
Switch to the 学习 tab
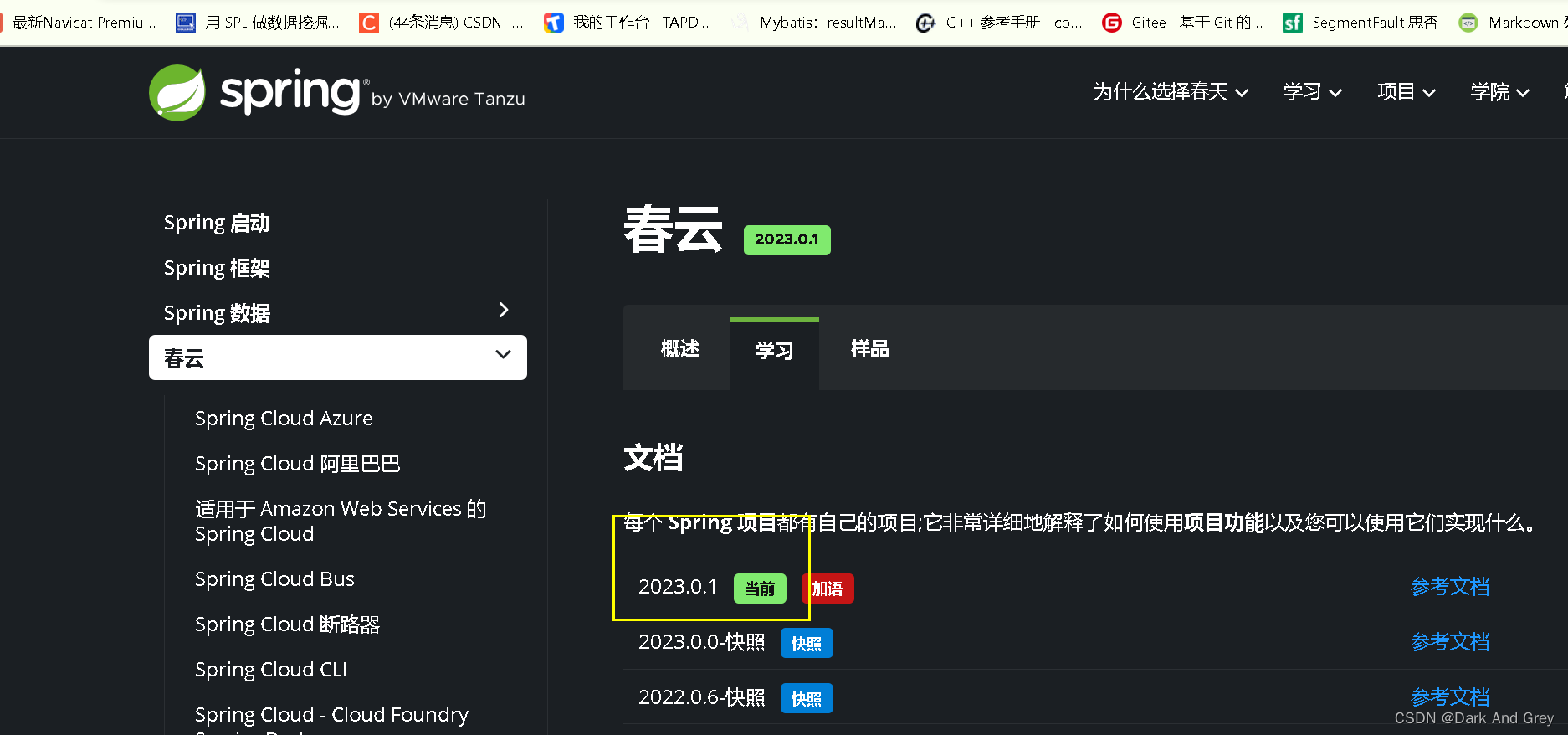point(775,352)
